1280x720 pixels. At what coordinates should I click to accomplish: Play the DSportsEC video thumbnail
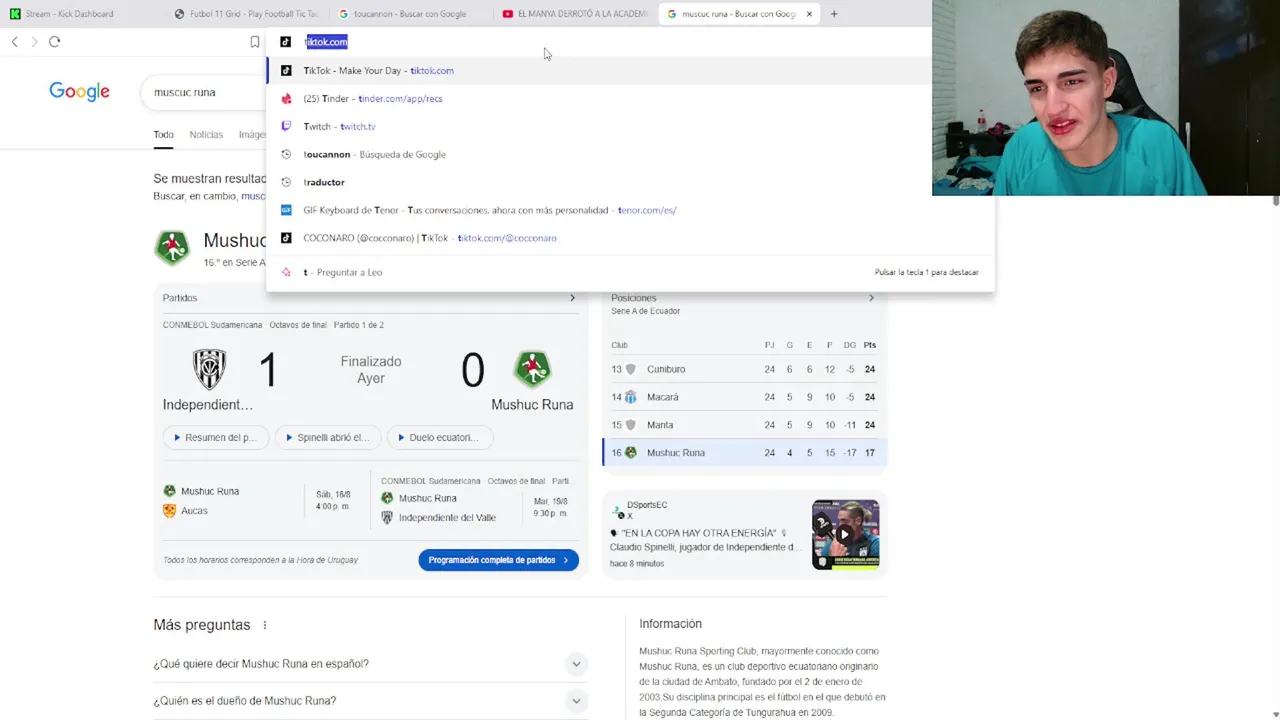pos(845,534)
